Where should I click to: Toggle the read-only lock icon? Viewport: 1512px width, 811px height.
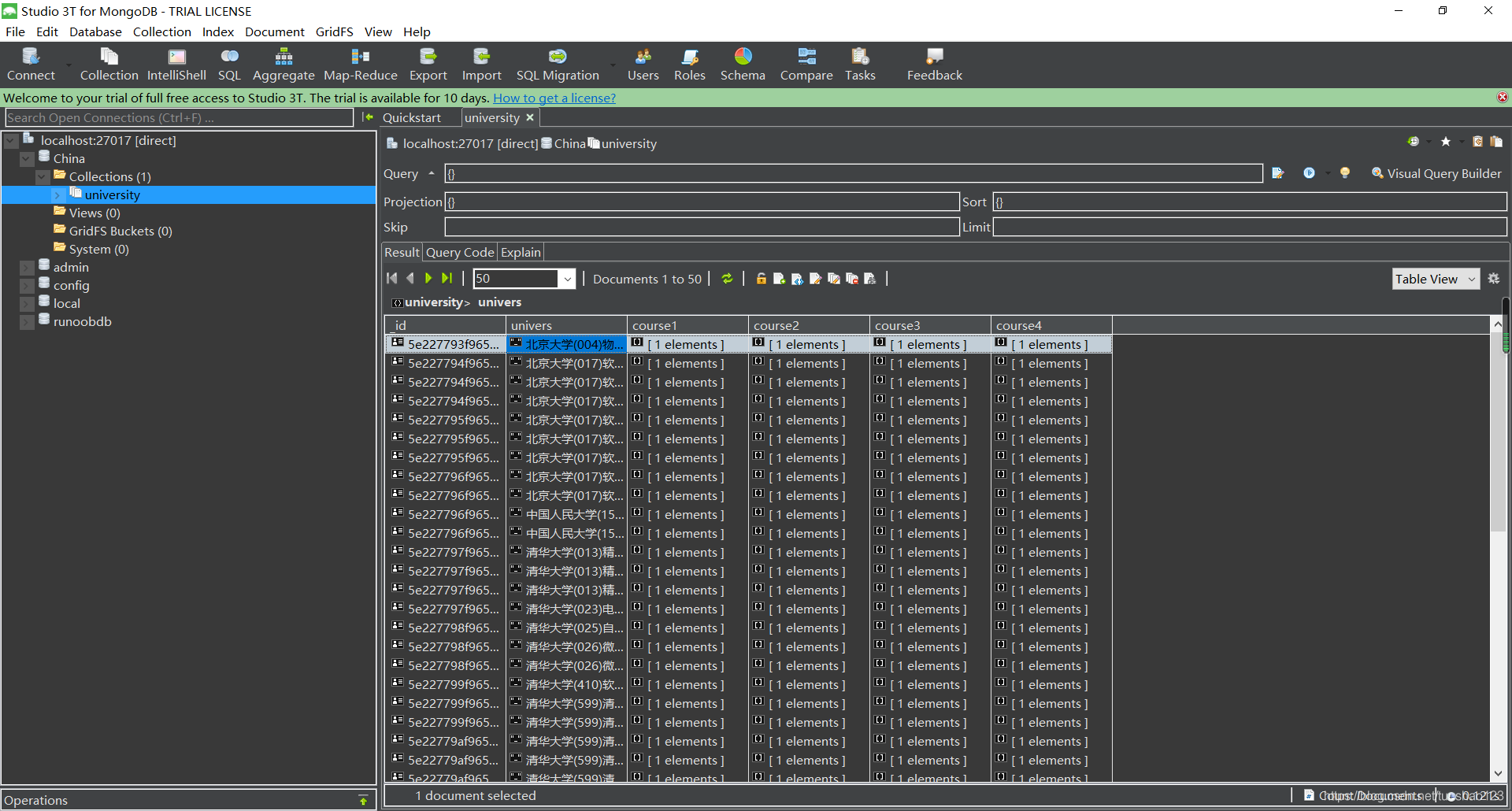click(x=762, y=279)
